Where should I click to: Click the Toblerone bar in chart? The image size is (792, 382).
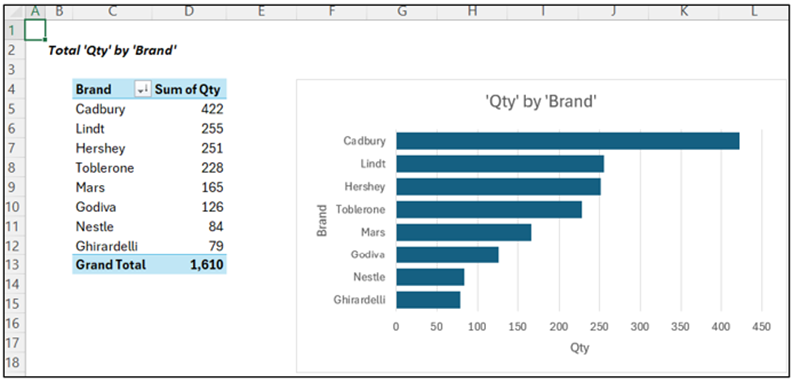(x=489, y=209)
